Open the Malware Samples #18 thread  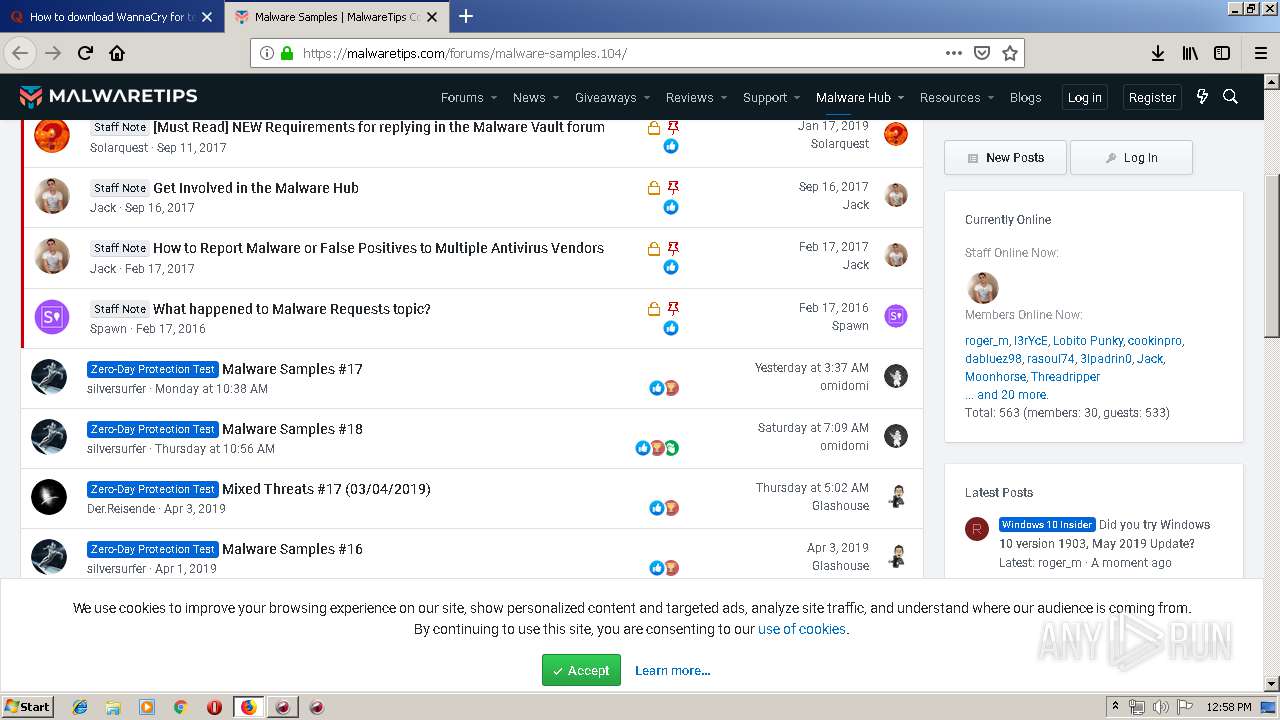point(292,429)
